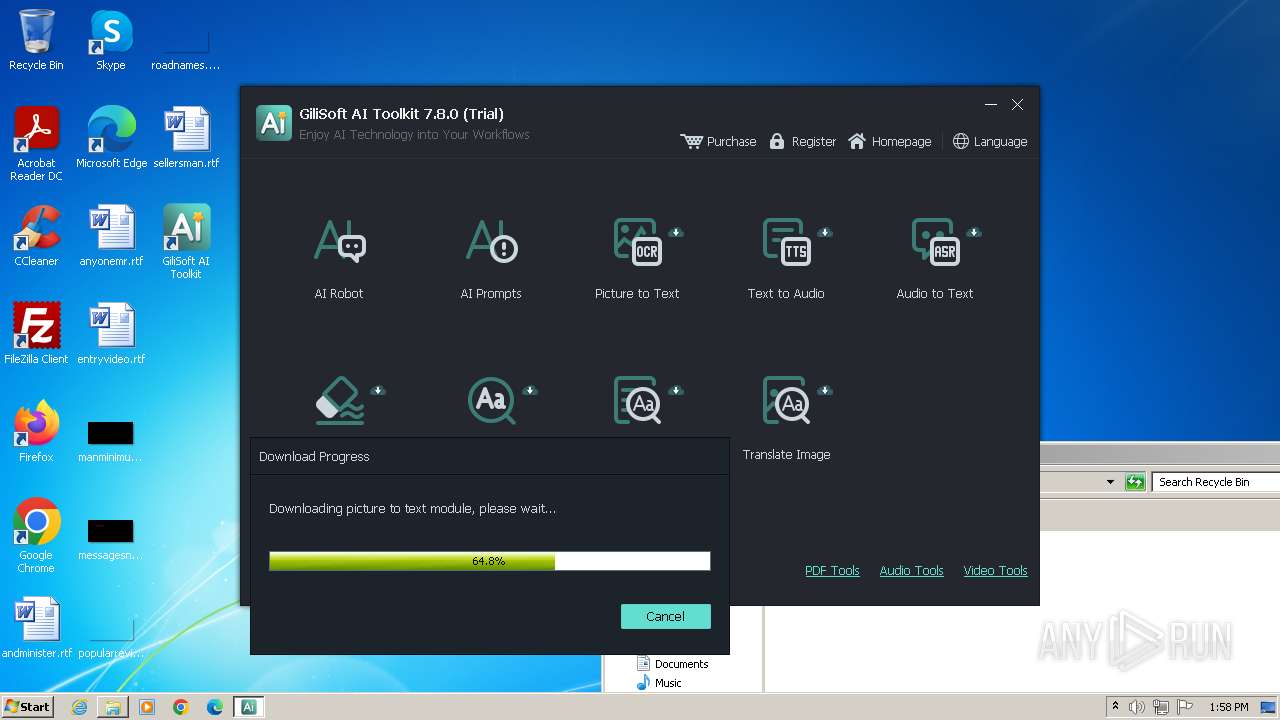This screenshot has width=1280, height=720.
Task: Select FileZilla Client desktop shortcut
Action: 36,334
